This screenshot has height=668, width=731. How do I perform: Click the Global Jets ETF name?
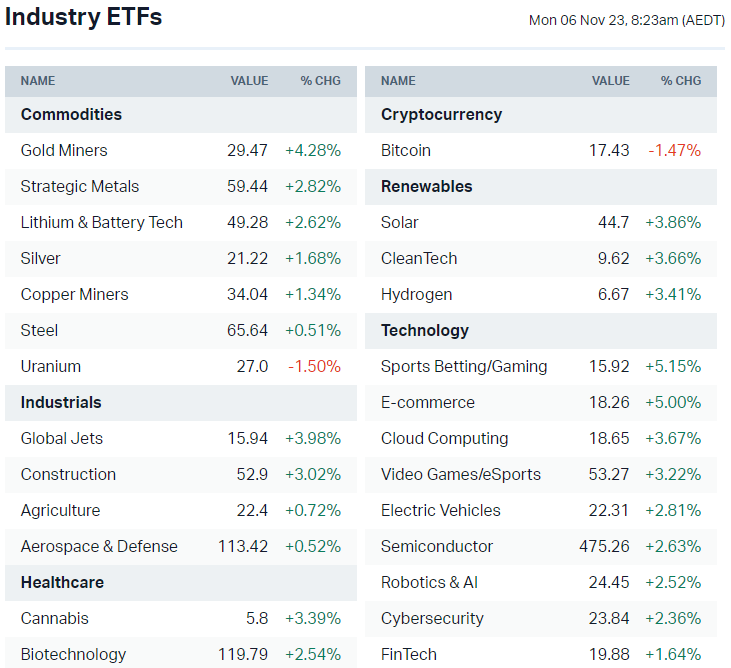pyautogui.click(x=62, y=438)
